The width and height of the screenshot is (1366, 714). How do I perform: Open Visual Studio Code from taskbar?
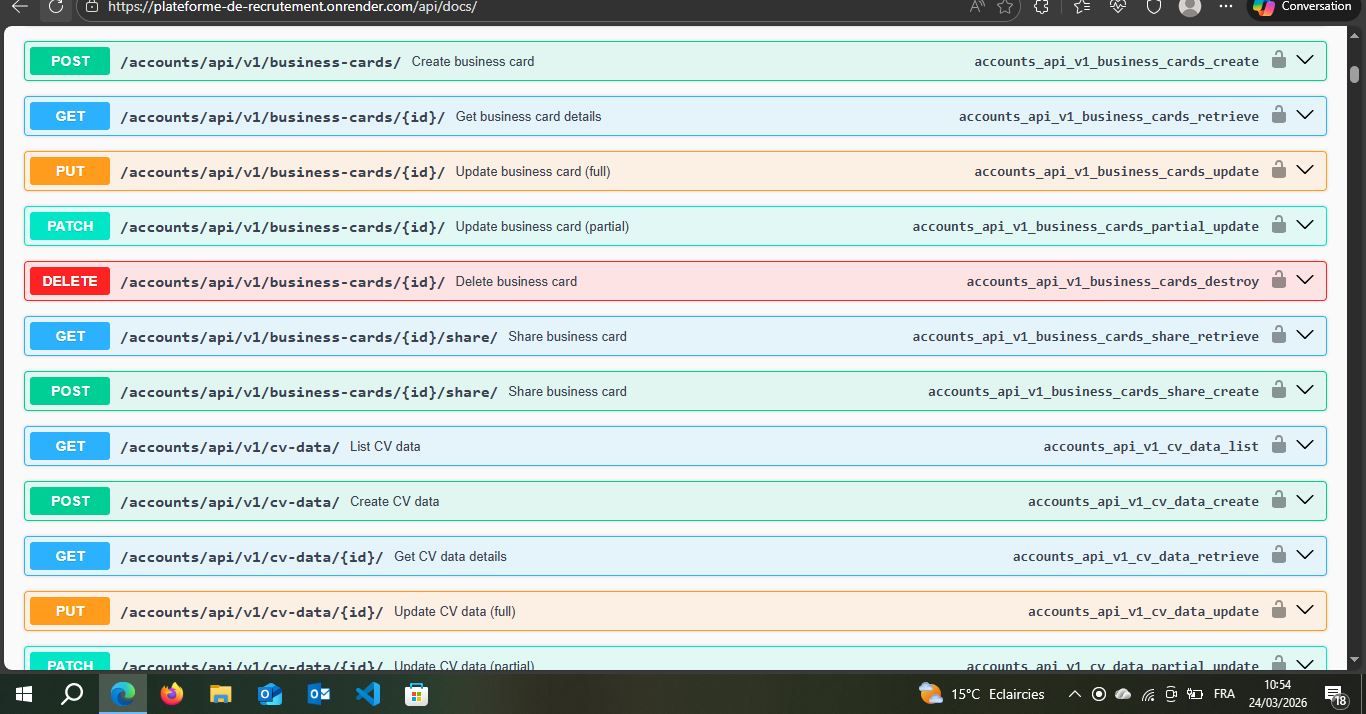[368, 693]
